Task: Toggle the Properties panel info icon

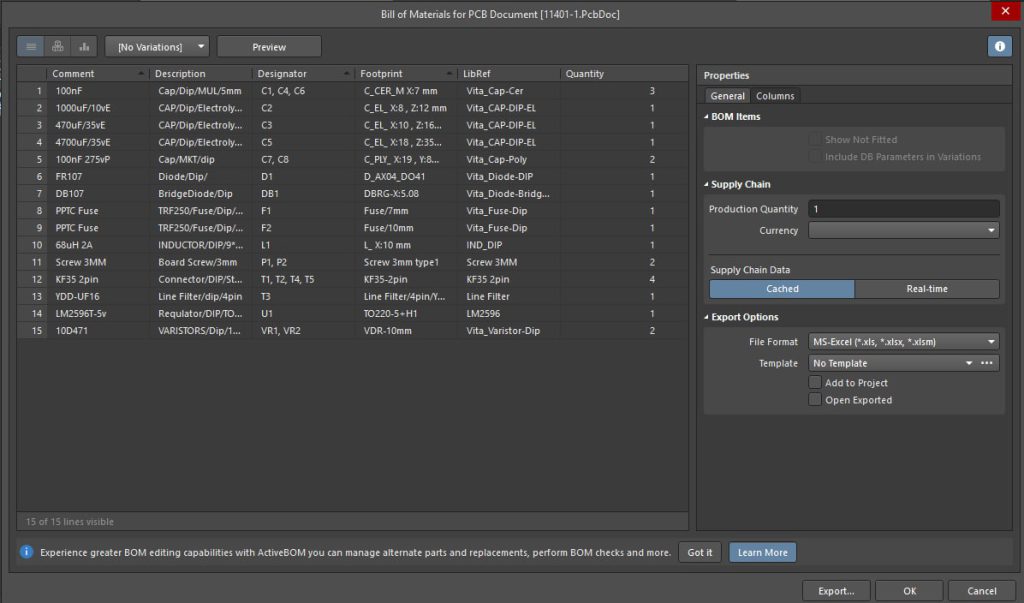Action: pos(999,46)
